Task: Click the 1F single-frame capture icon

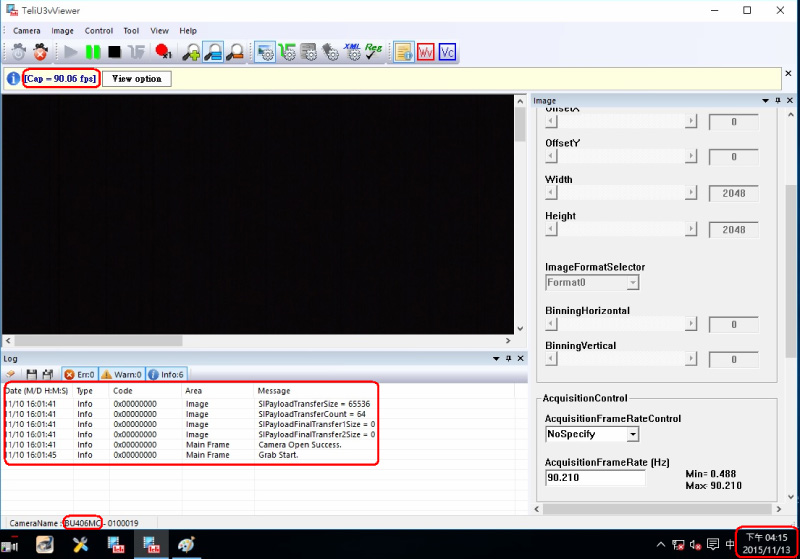Action: 136,52
